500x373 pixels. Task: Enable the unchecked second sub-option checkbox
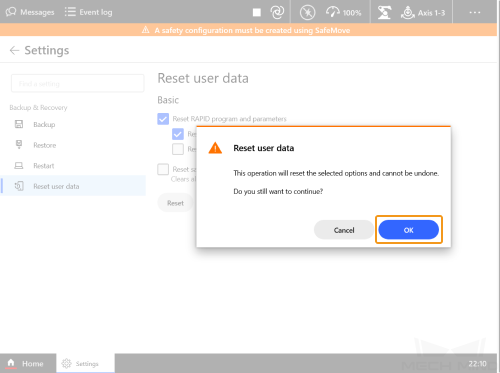[x=178, y=149]
